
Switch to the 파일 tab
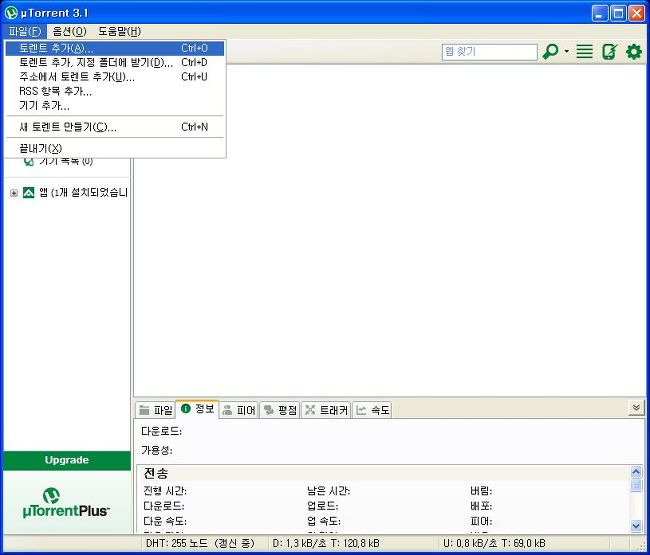156,410
